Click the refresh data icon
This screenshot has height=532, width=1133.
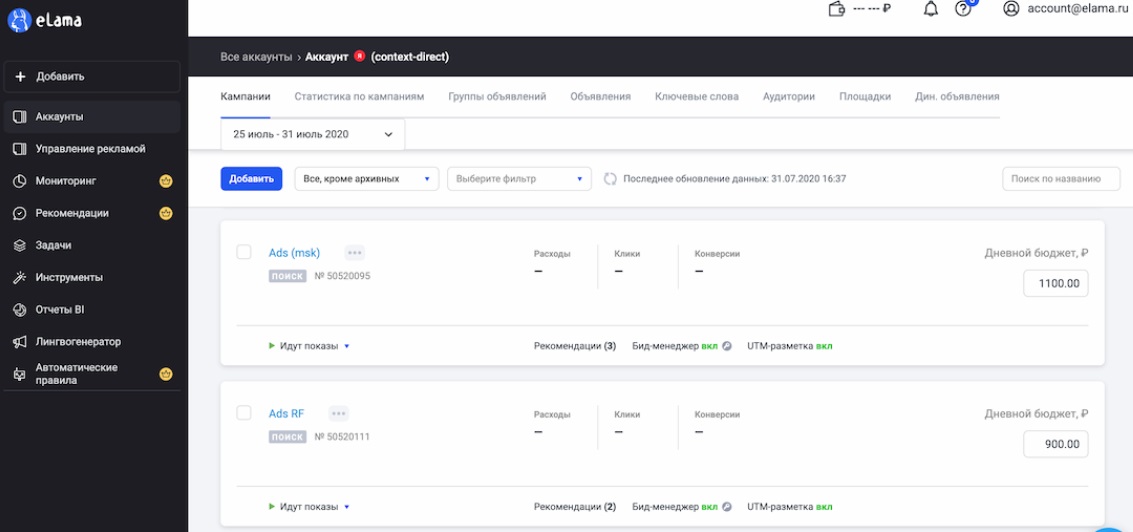click(611, 179)
